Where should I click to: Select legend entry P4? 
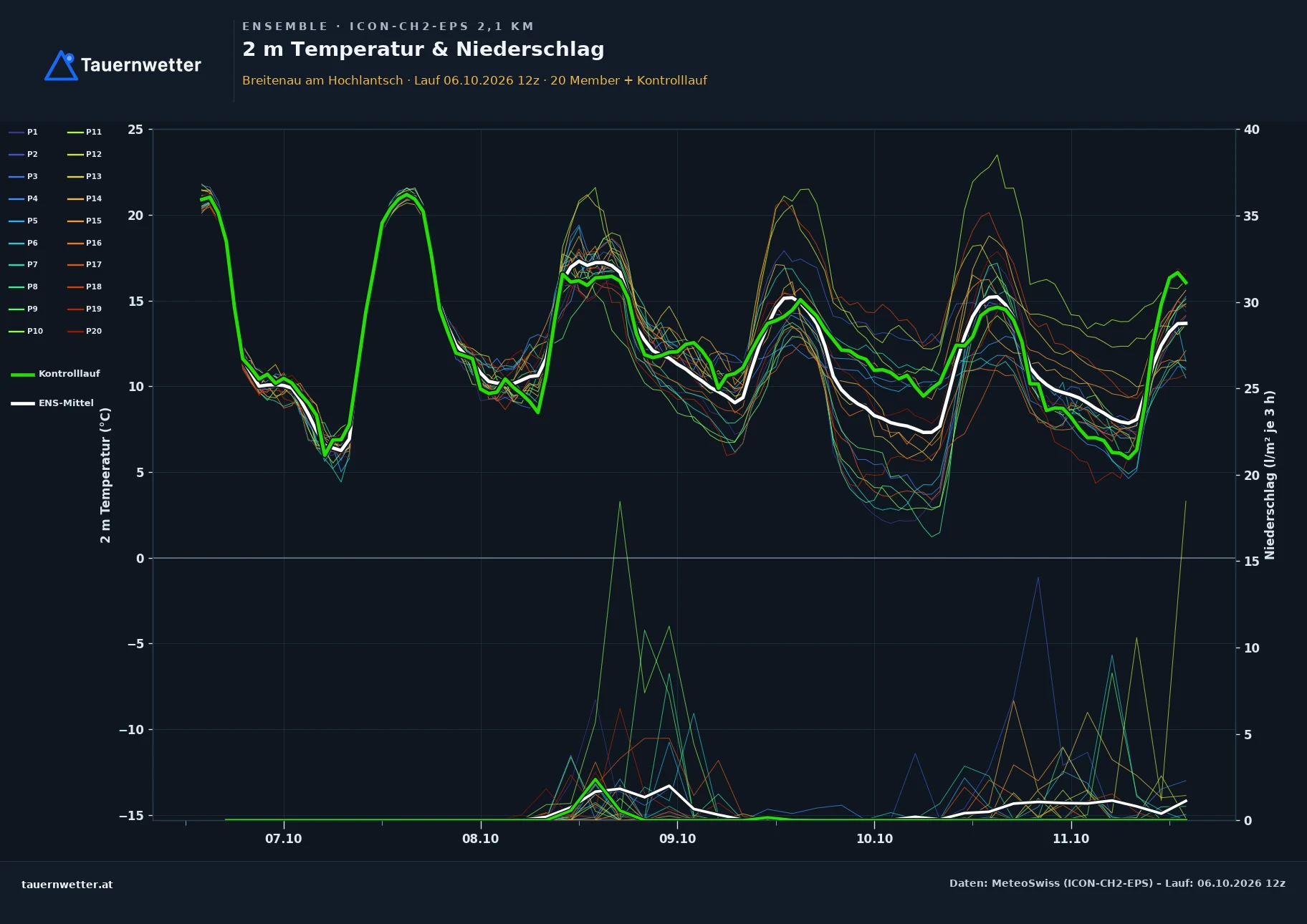[x=24, y=198]
